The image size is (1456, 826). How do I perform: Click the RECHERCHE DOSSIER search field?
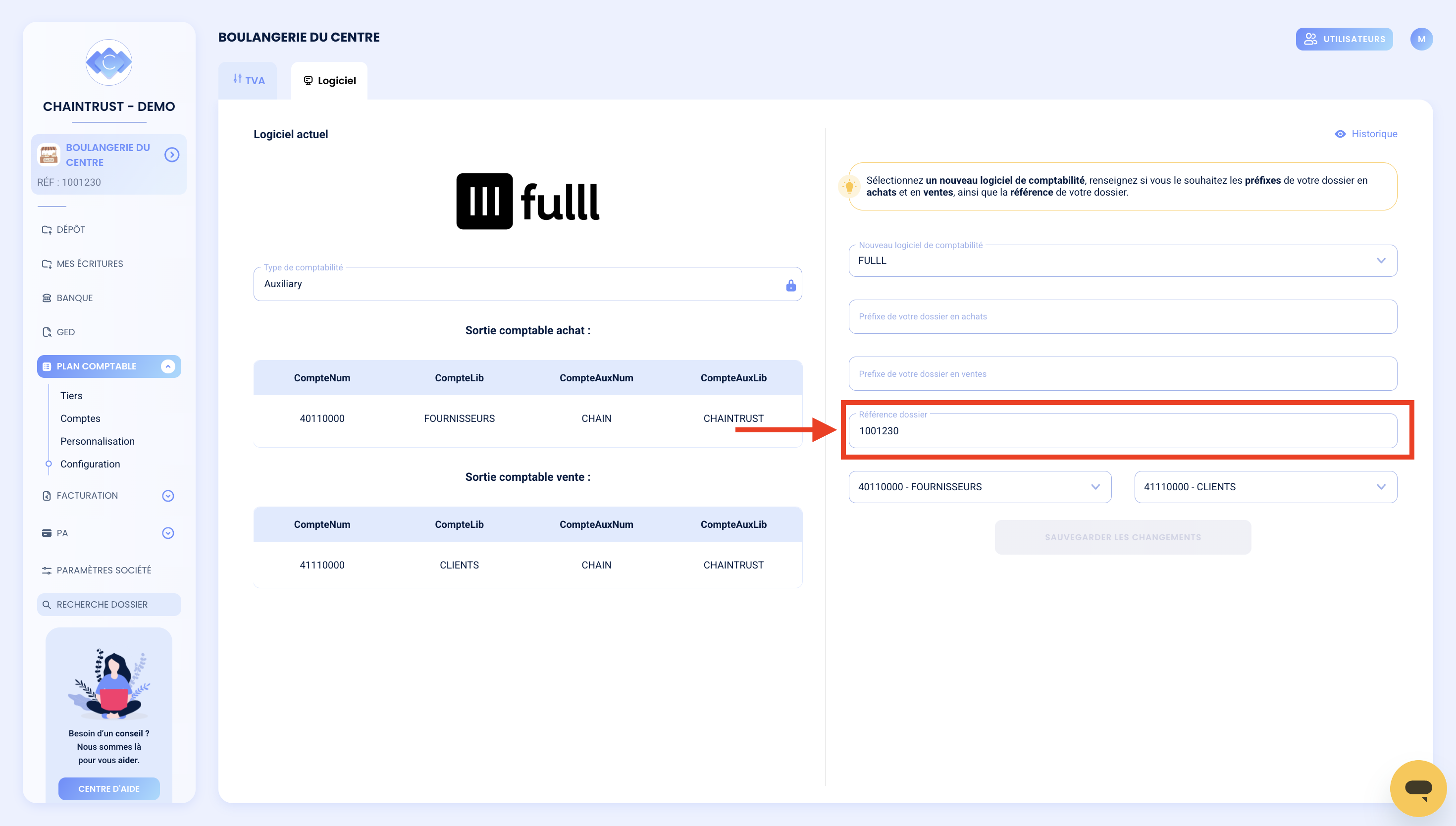pos(109,605)
